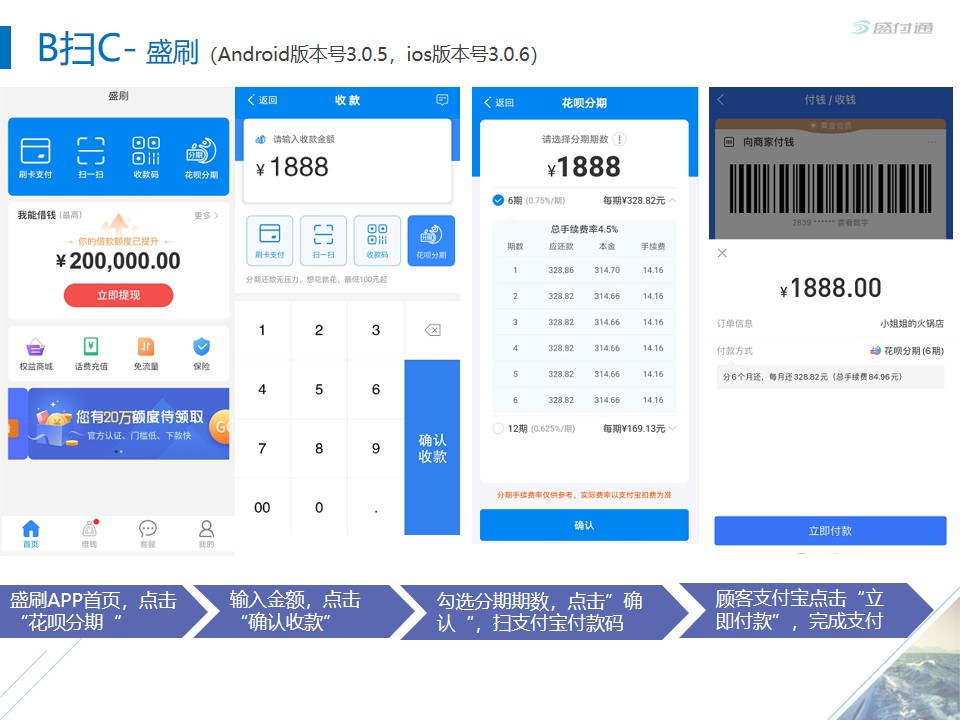Collapse the 6期 installment details chevron
This screenshot has height=720, width=960.
click(x=673, y=200)
